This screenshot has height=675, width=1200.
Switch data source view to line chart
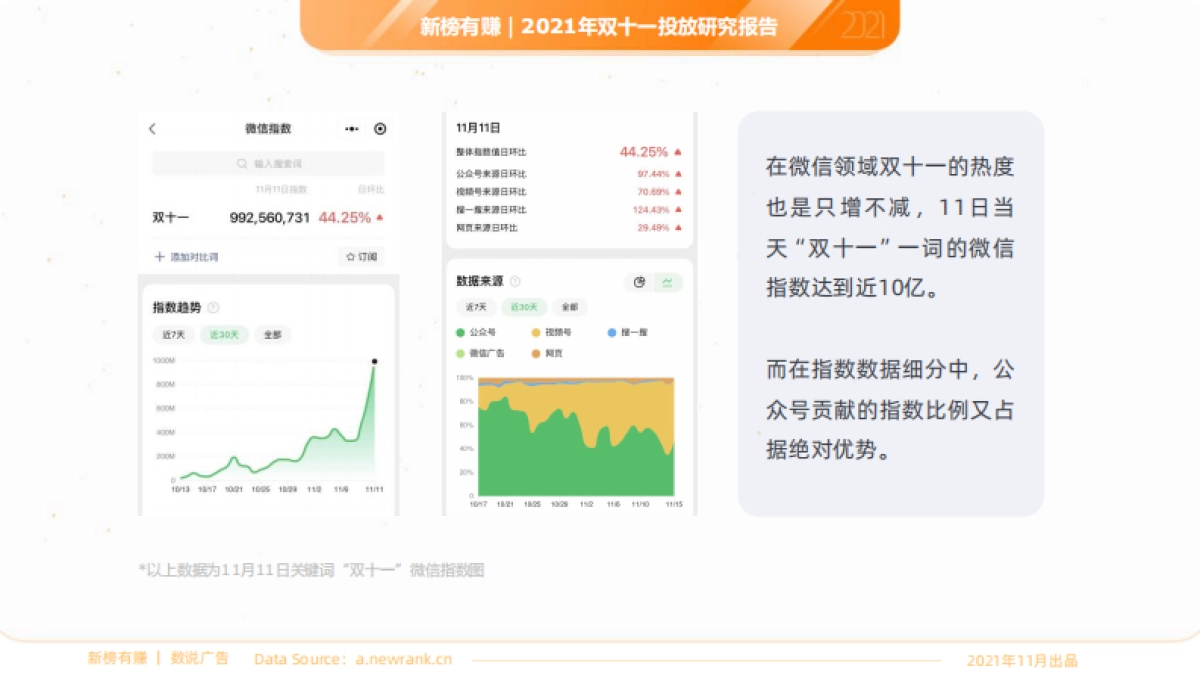click(667, 282)
